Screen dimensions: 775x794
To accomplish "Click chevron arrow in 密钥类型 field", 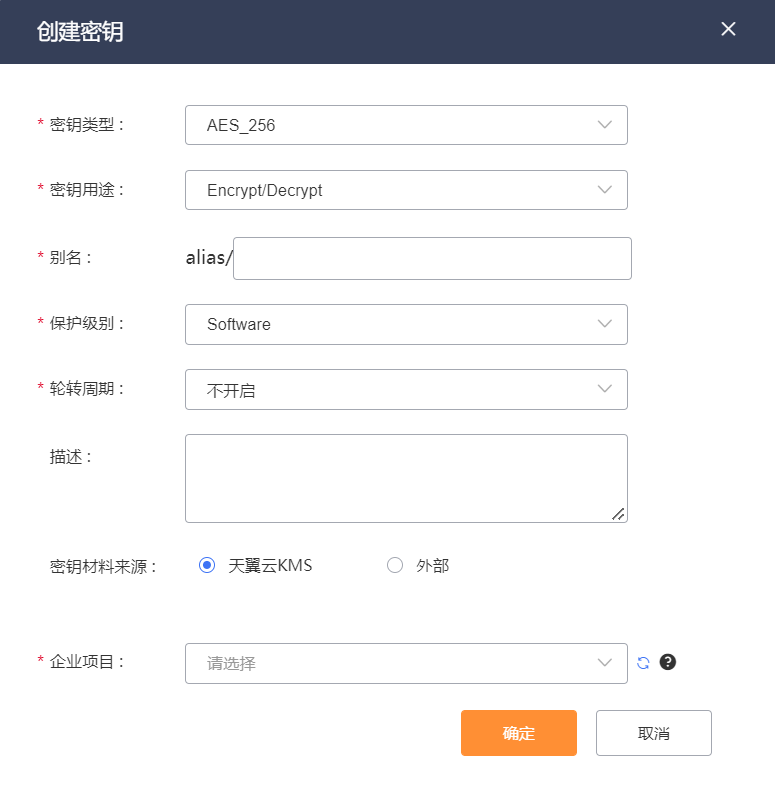I will tap(604, 125).
